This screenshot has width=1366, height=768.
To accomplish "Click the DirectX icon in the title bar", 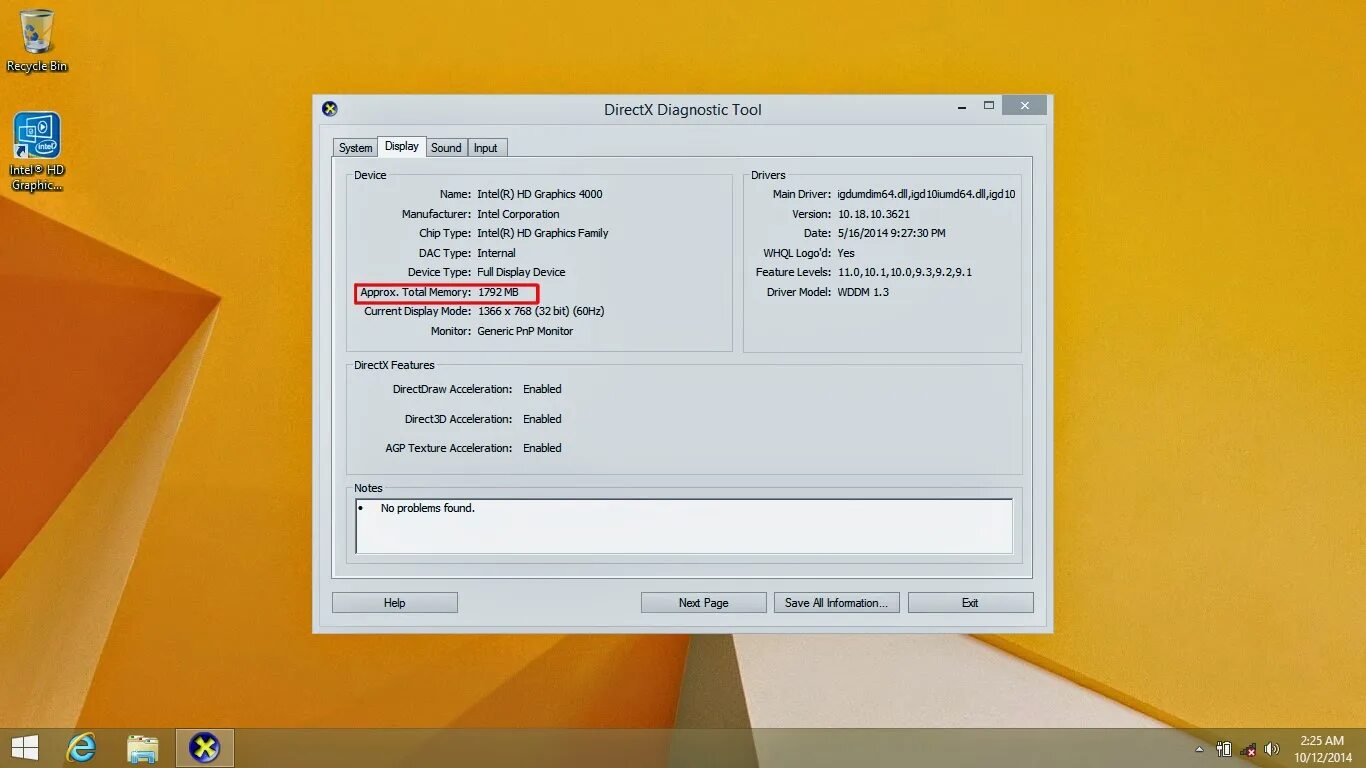I will pyautogui.click(x=330, y=109).
